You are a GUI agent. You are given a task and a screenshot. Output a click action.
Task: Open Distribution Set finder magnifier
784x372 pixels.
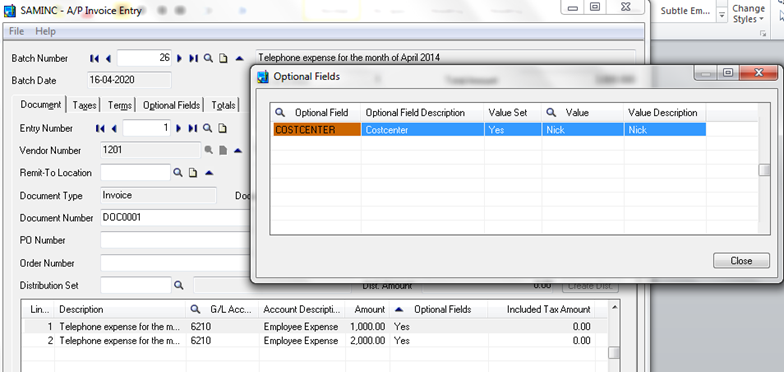click(178, 285)
